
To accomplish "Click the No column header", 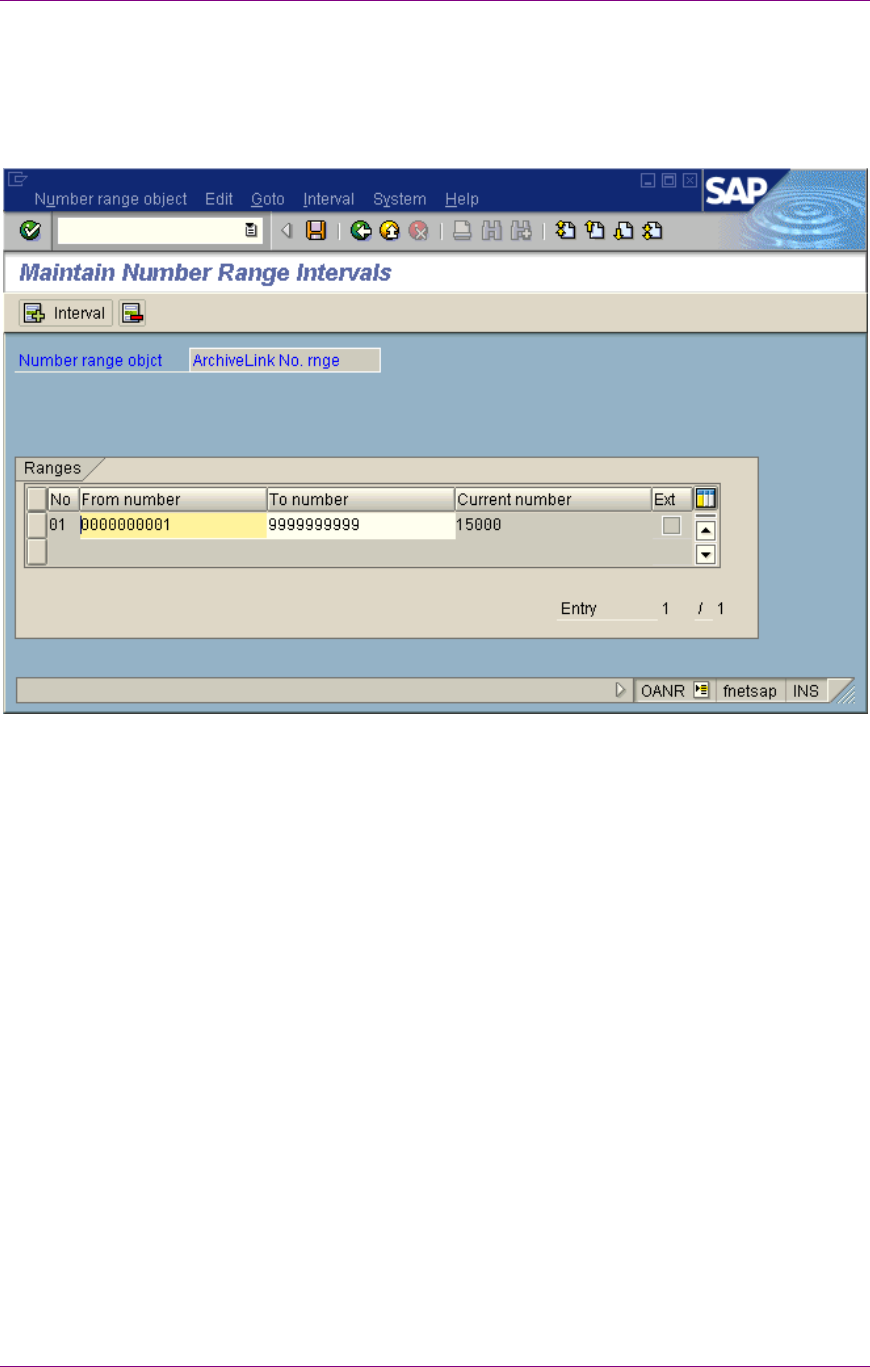I will click(63, 498).
